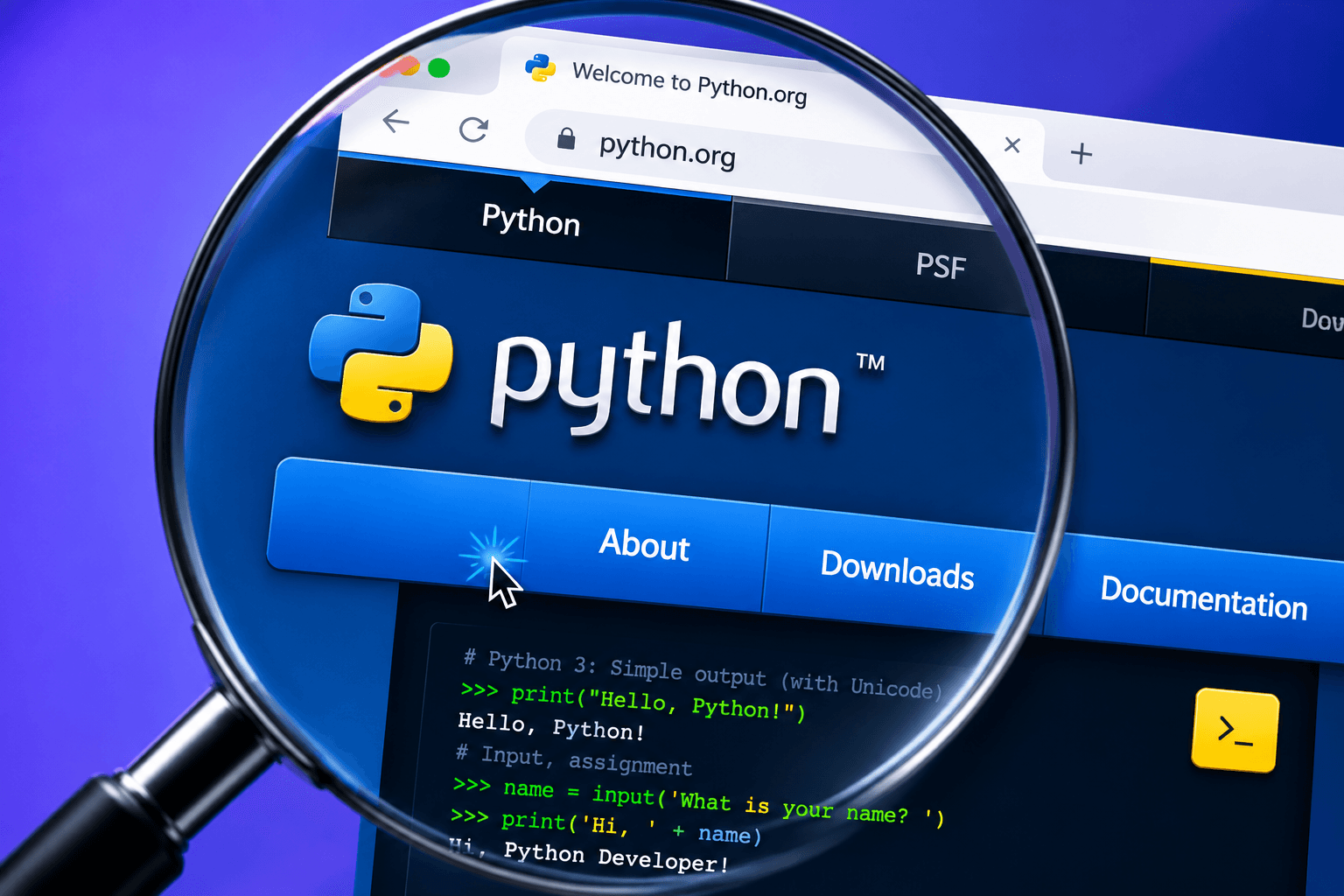
Task: Open the PSF top navigation tab
Action: [941, 265]
